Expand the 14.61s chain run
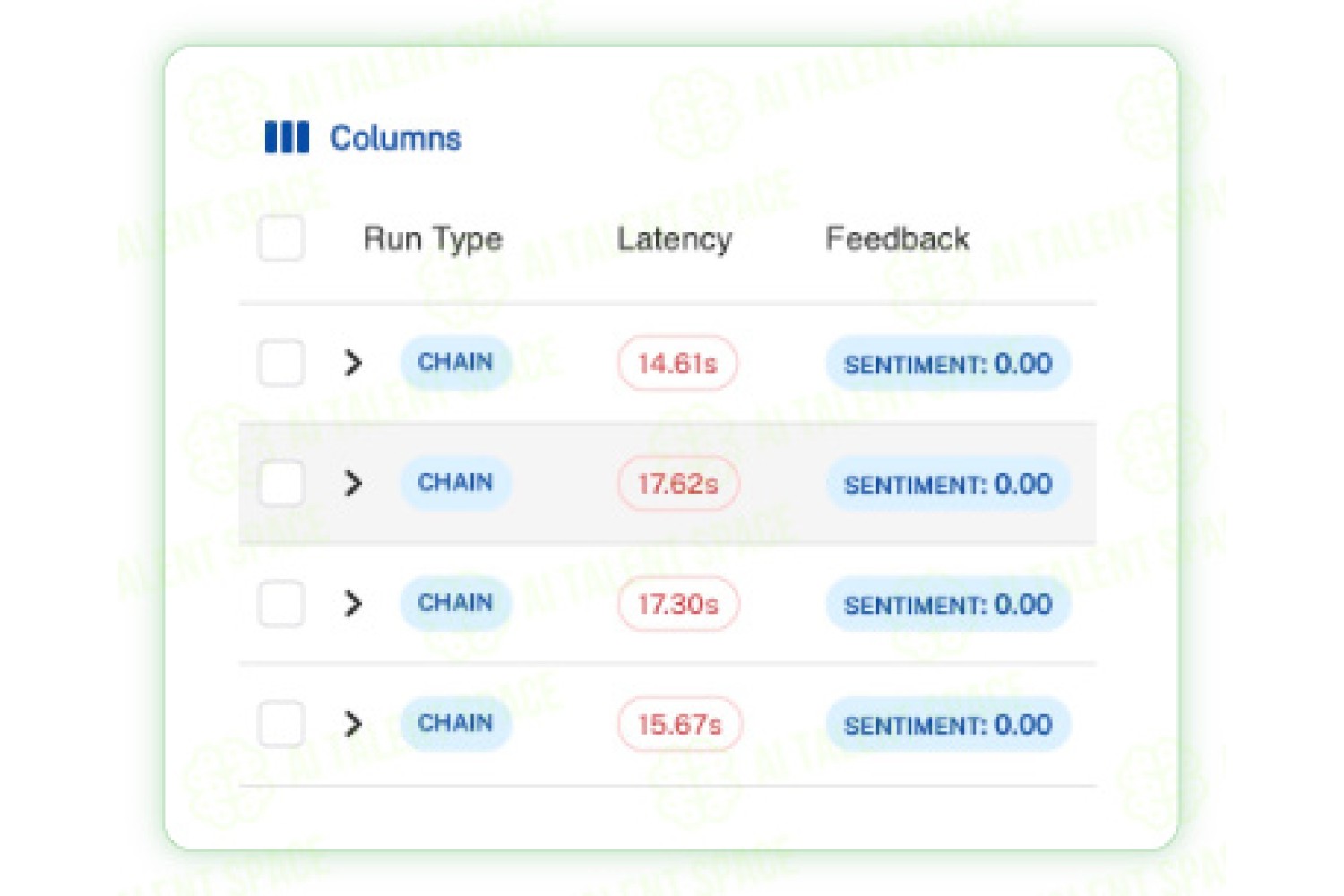1344x896 pixels. pos(353,363)
